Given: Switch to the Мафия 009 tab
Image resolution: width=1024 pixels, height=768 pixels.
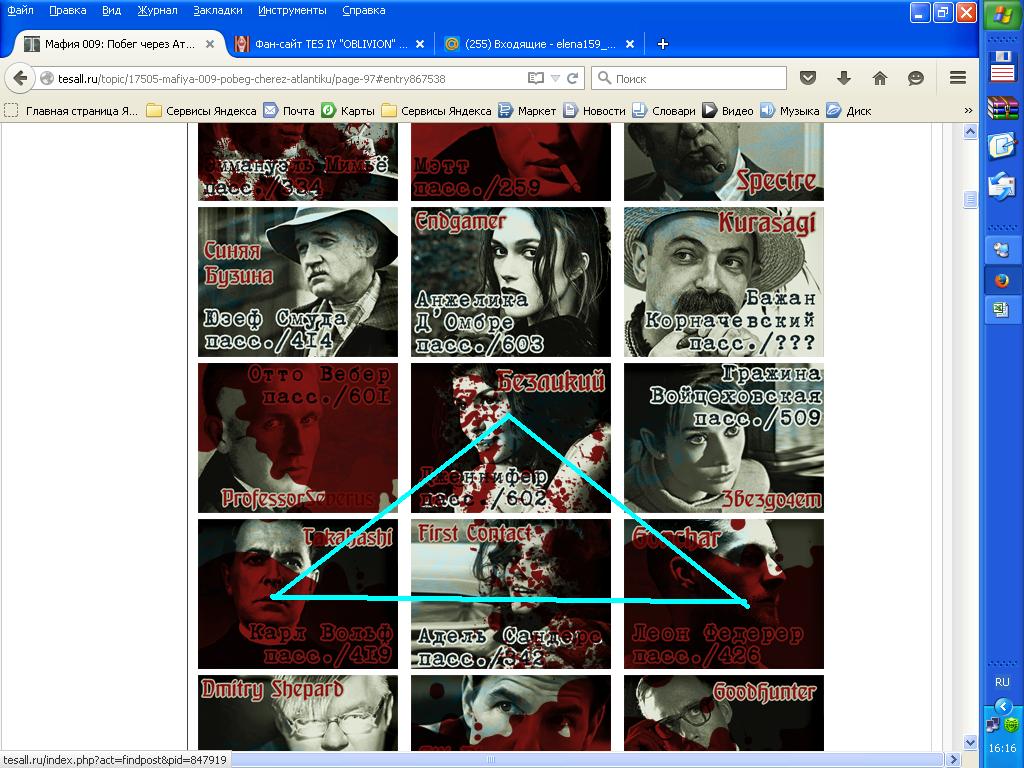Looking at the screenshot, I should pyautogui.click(x=118, y=44).
